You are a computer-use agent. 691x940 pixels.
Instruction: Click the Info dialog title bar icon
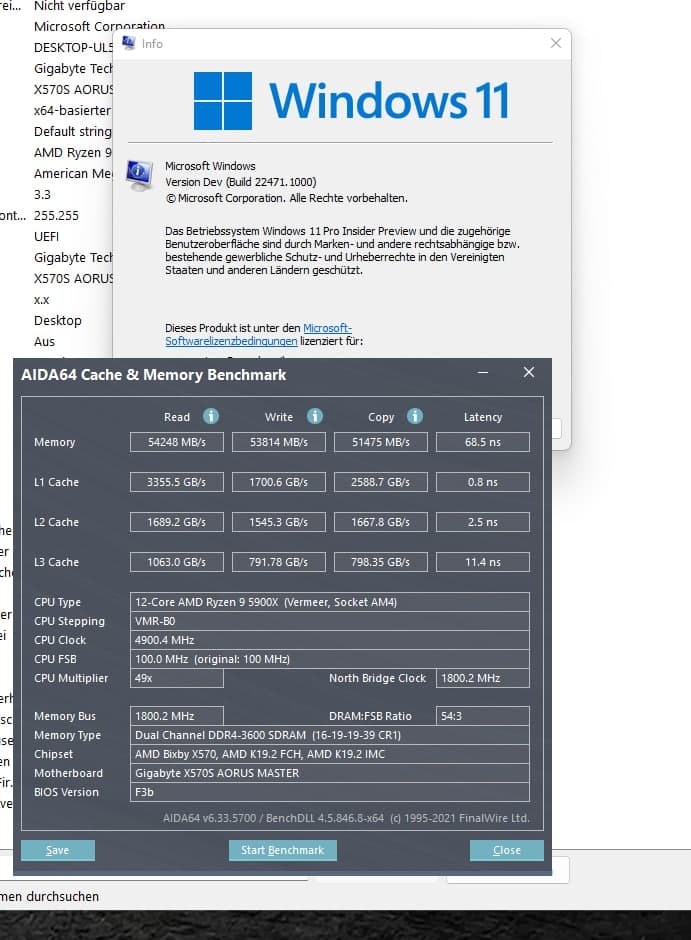(x=128, y=43)
